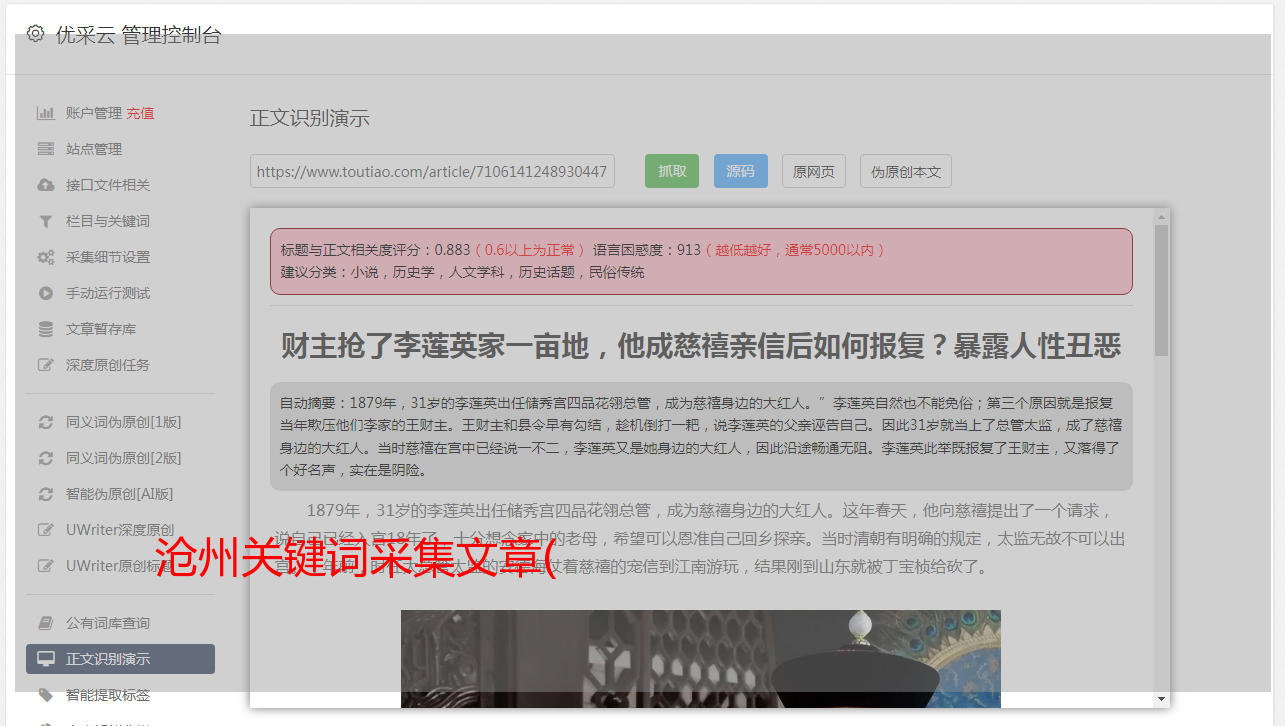
Task: Click the refresh icon for 同义词伪原创[2版]
Action: (46, 458)
